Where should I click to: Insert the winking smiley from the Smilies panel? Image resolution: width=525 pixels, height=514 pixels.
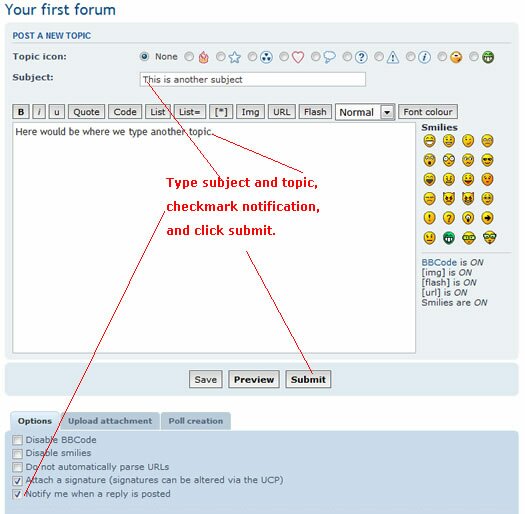(x=468, y=141)
